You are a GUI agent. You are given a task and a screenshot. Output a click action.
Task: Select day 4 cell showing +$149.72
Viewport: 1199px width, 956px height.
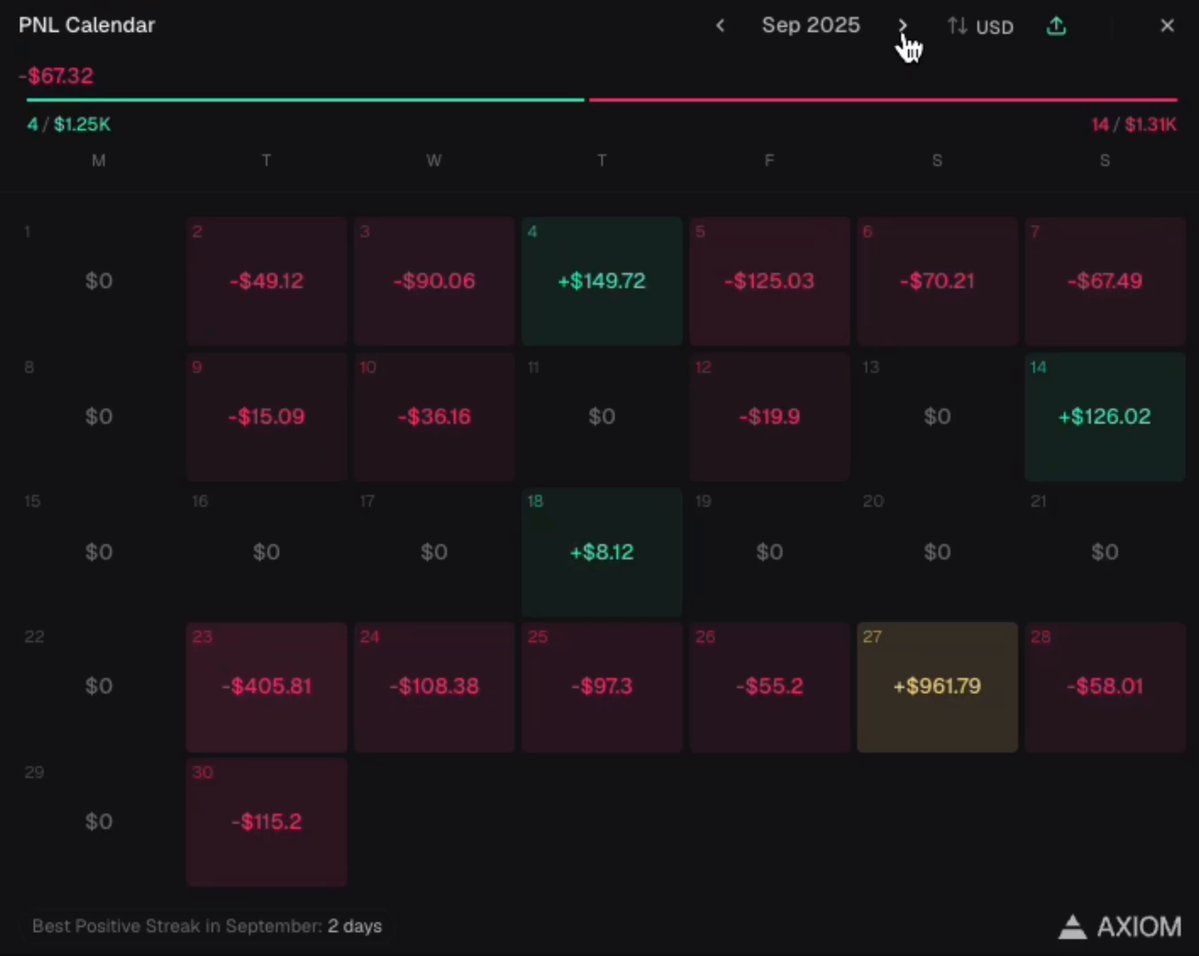coord(602,281)
